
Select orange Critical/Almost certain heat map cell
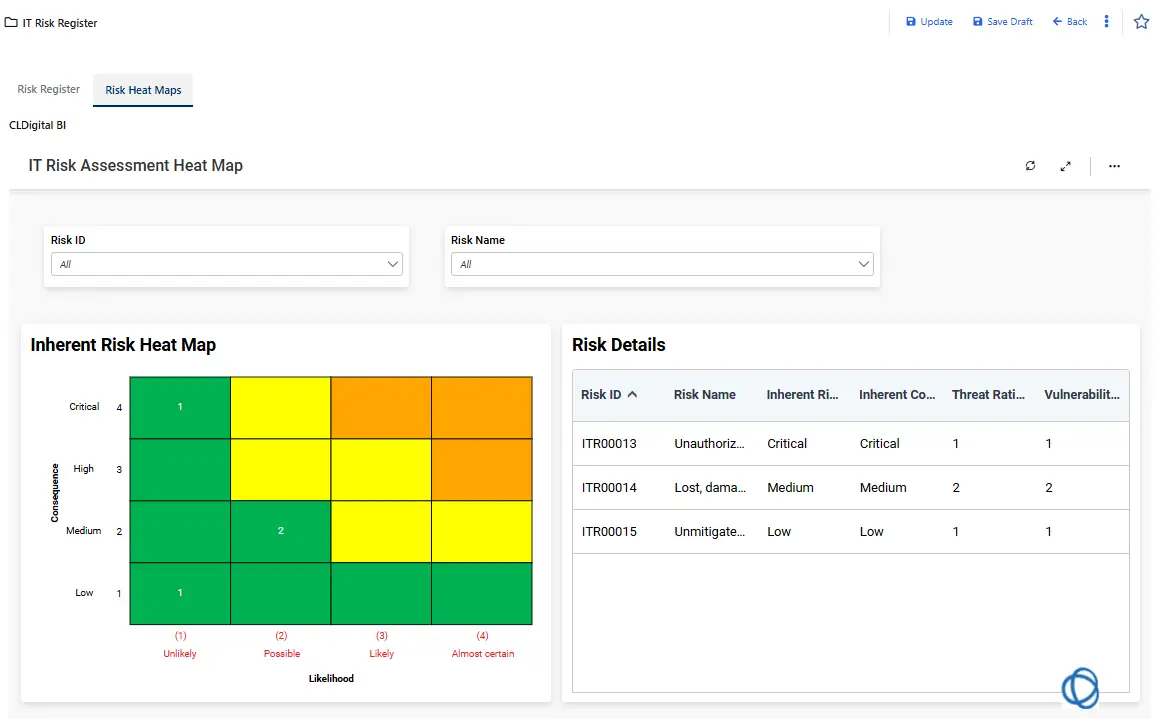point(482,407)
